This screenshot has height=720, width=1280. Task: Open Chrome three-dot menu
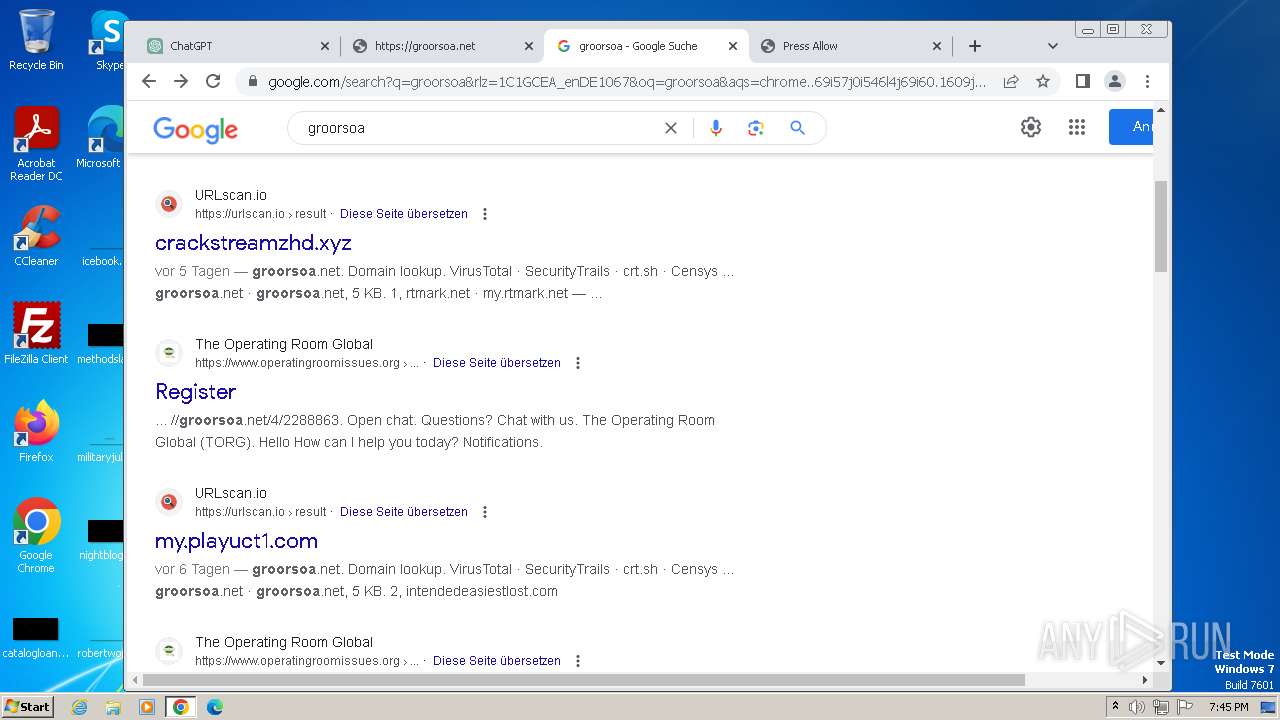1147,81
